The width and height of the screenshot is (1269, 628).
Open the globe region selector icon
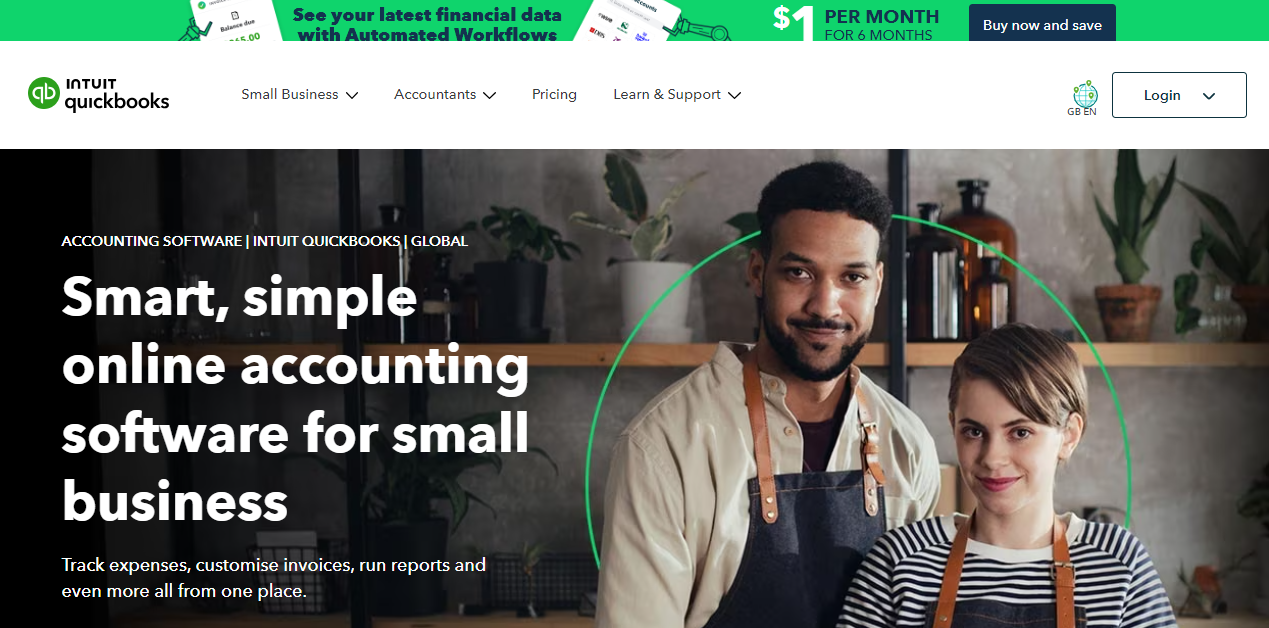pyautogui.click(x=1085, y=94)
